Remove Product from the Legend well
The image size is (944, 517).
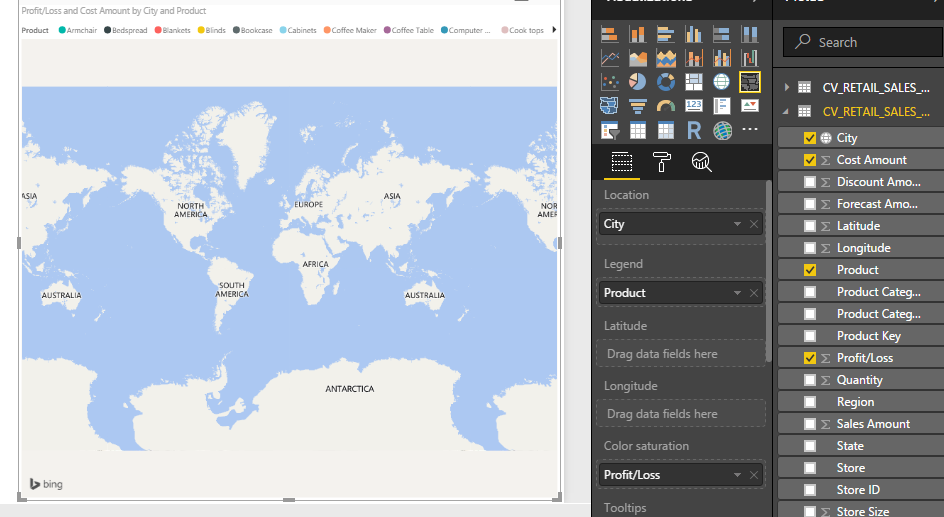(754, 293)
